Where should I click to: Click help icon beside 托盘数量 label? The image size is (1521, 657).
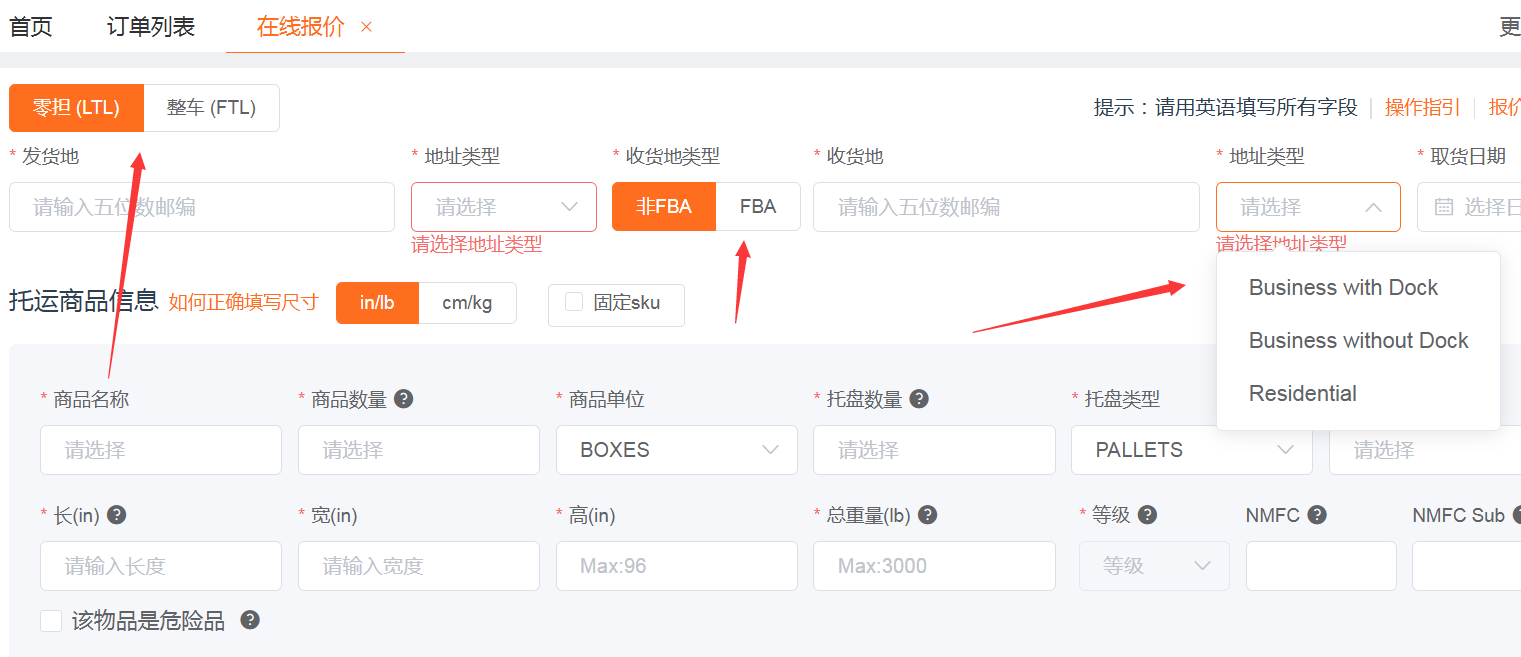(x=919, y=399)
